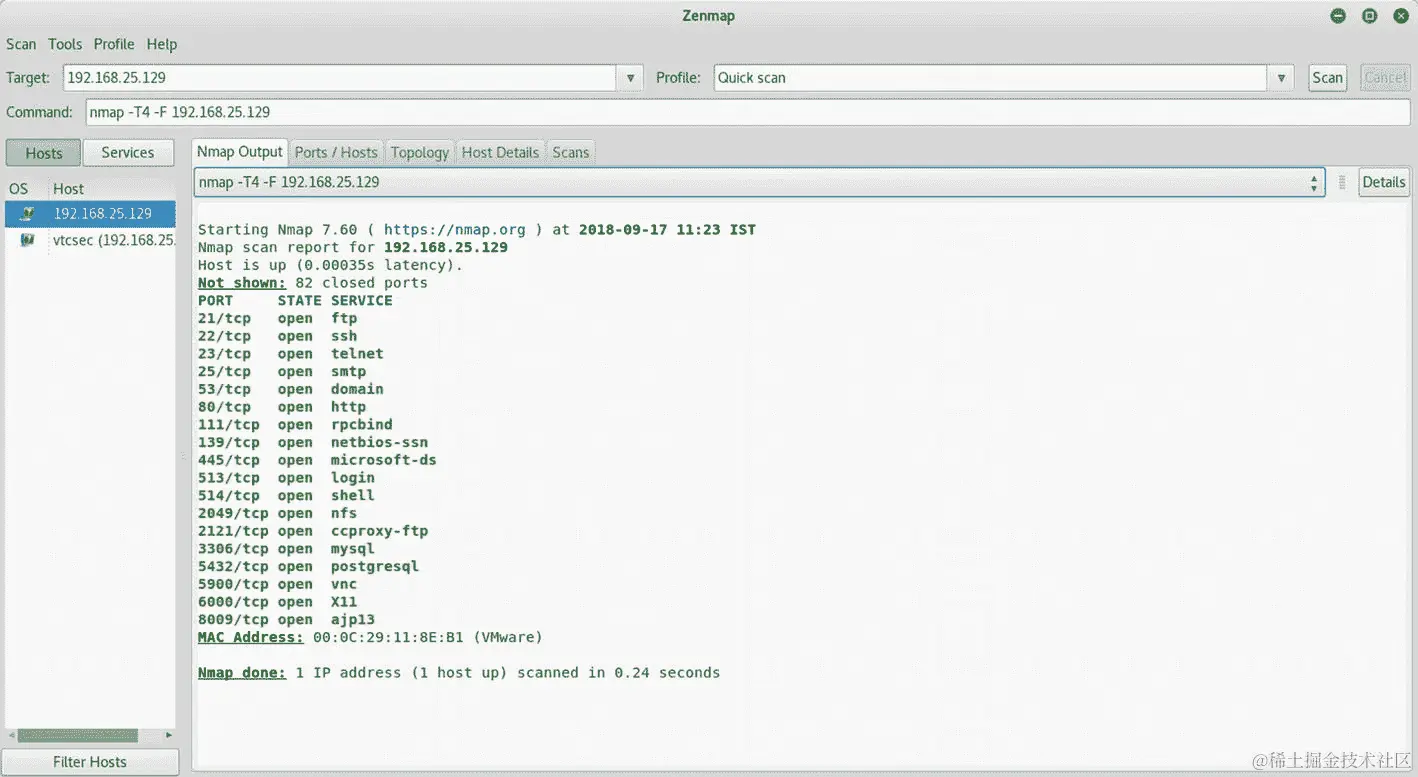Click the '5432/tcp open postgresql' output line
Image resolution: width=1418 pixels, height=777 pixels.
click(308, 567)
